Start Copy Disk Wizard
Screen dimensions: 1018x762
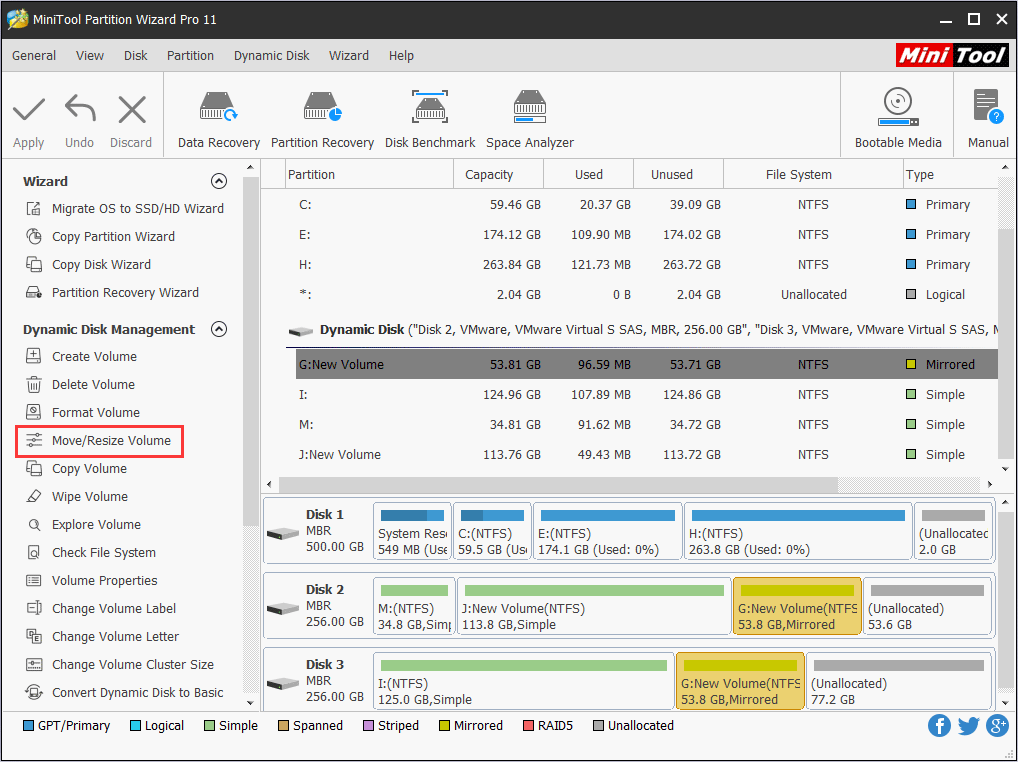(x=88, y=264)
